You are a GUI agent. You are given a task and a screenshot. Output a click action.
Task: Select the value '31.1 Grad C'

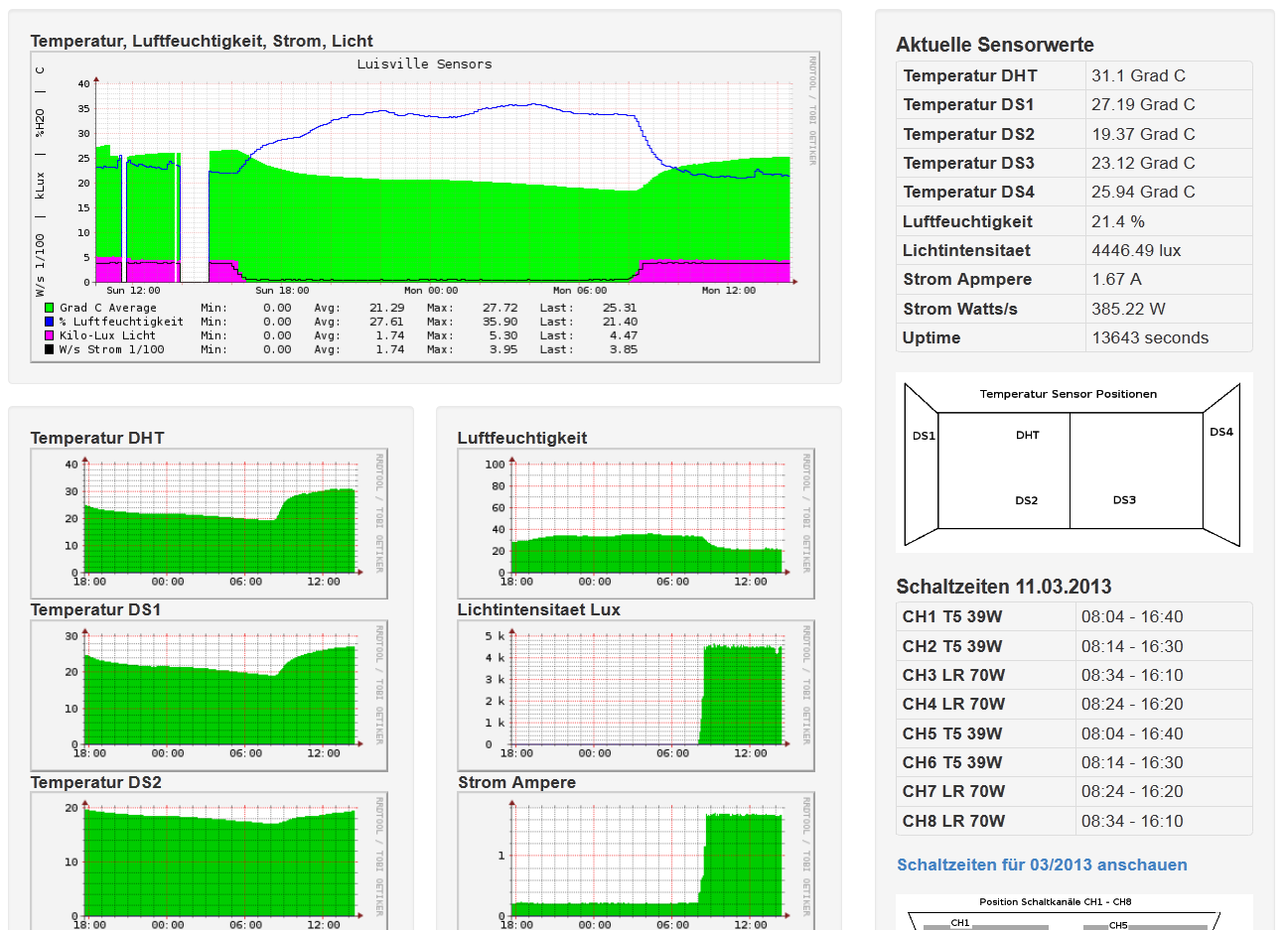pos(1138,75)
